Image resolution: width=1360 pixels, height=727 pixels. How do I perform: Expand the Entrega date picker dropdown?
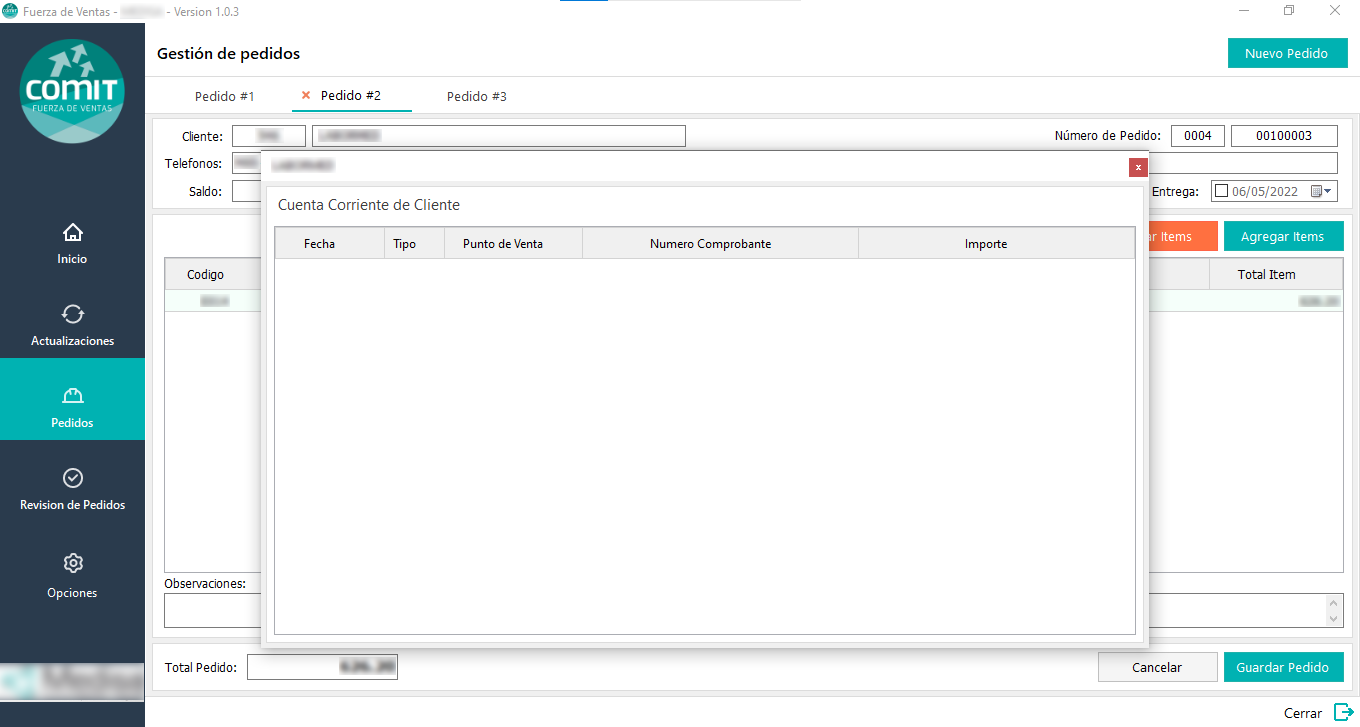click(1322, 192)
